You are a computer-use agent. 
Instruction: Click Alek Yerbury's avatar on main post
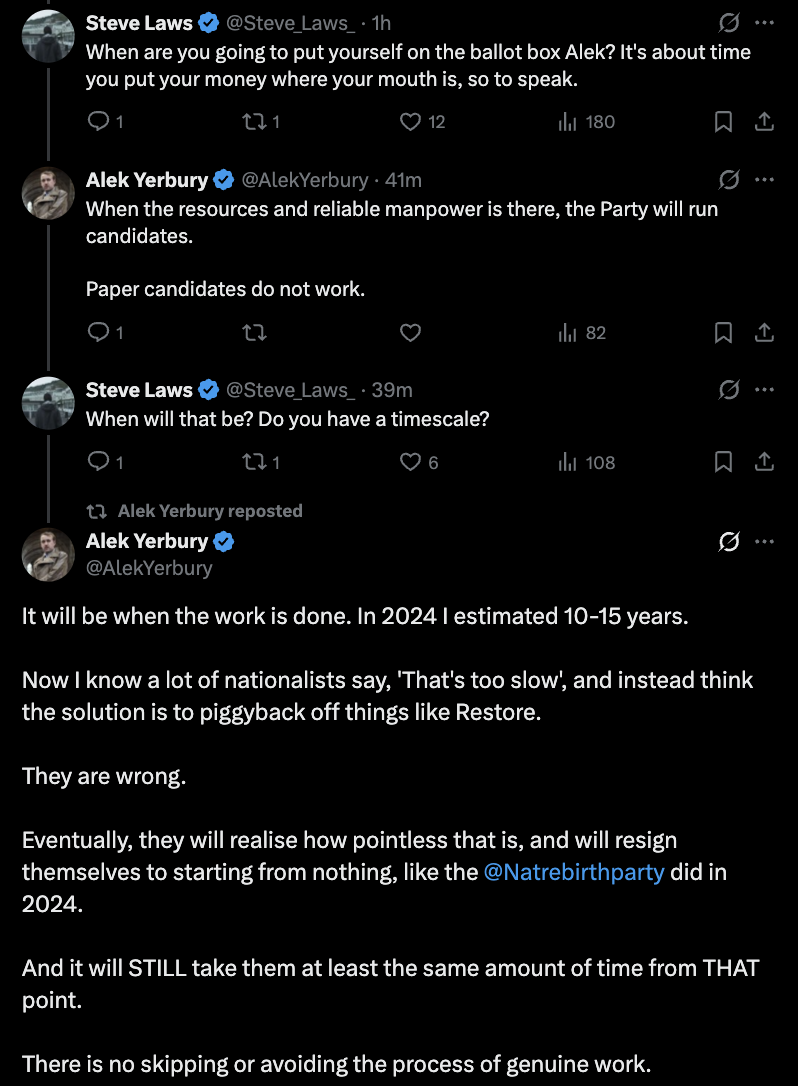48,555
